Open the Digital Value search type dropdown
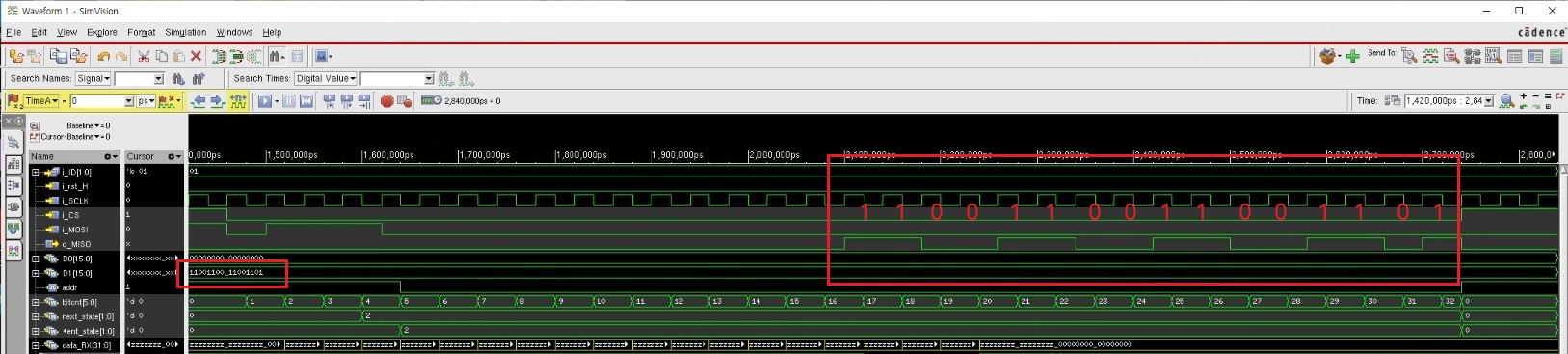The height and width of the screenshot is (354, 1568). [x=326, y=78]
